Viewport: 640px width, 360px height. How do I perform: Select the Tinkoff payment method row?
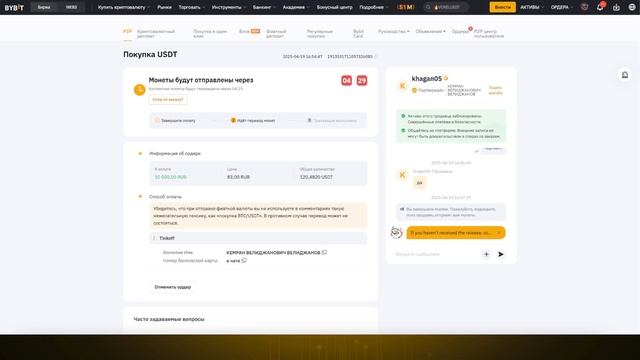point(258,238)
